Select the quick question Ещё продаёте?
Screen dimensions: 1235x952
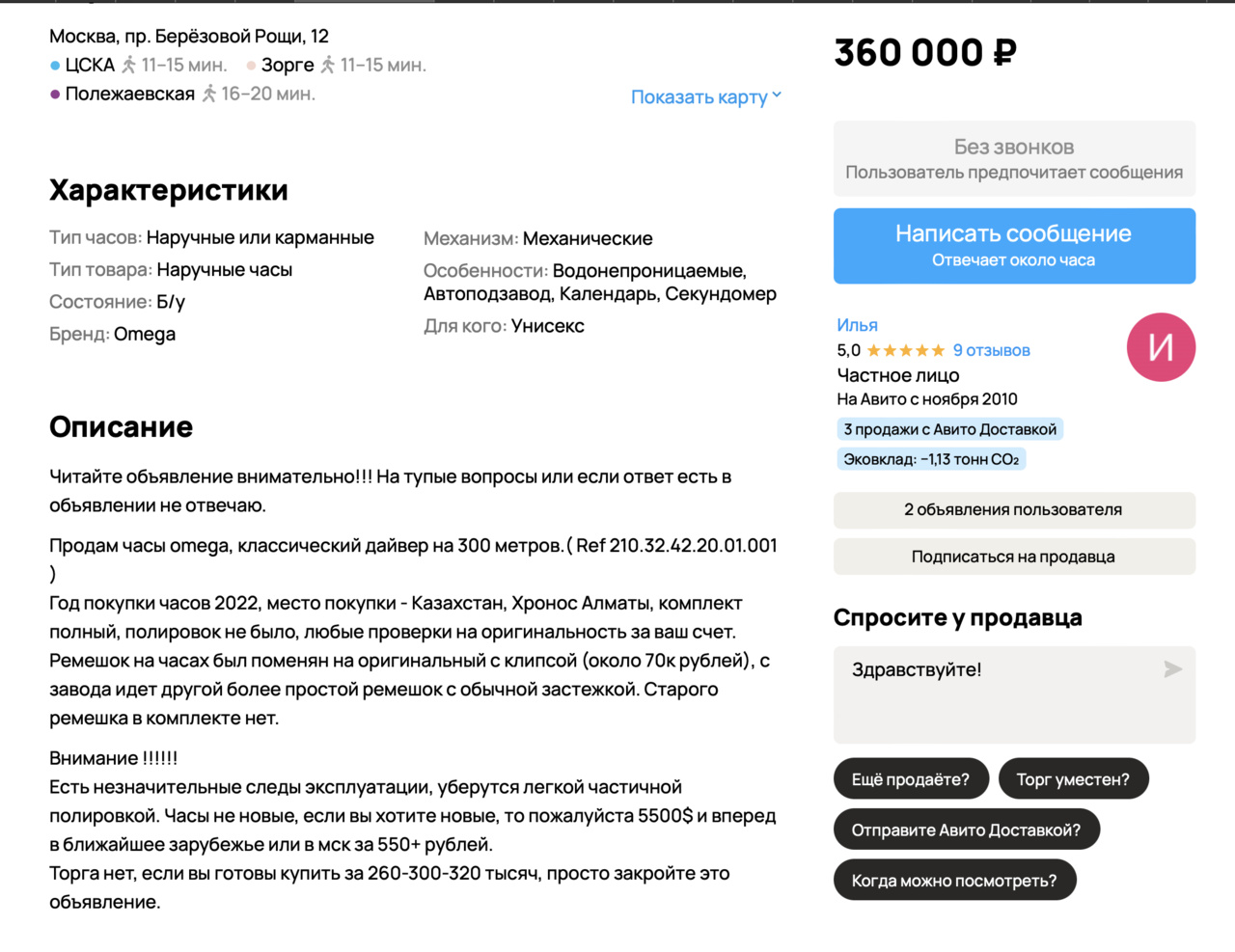click(x=910, y=779)
